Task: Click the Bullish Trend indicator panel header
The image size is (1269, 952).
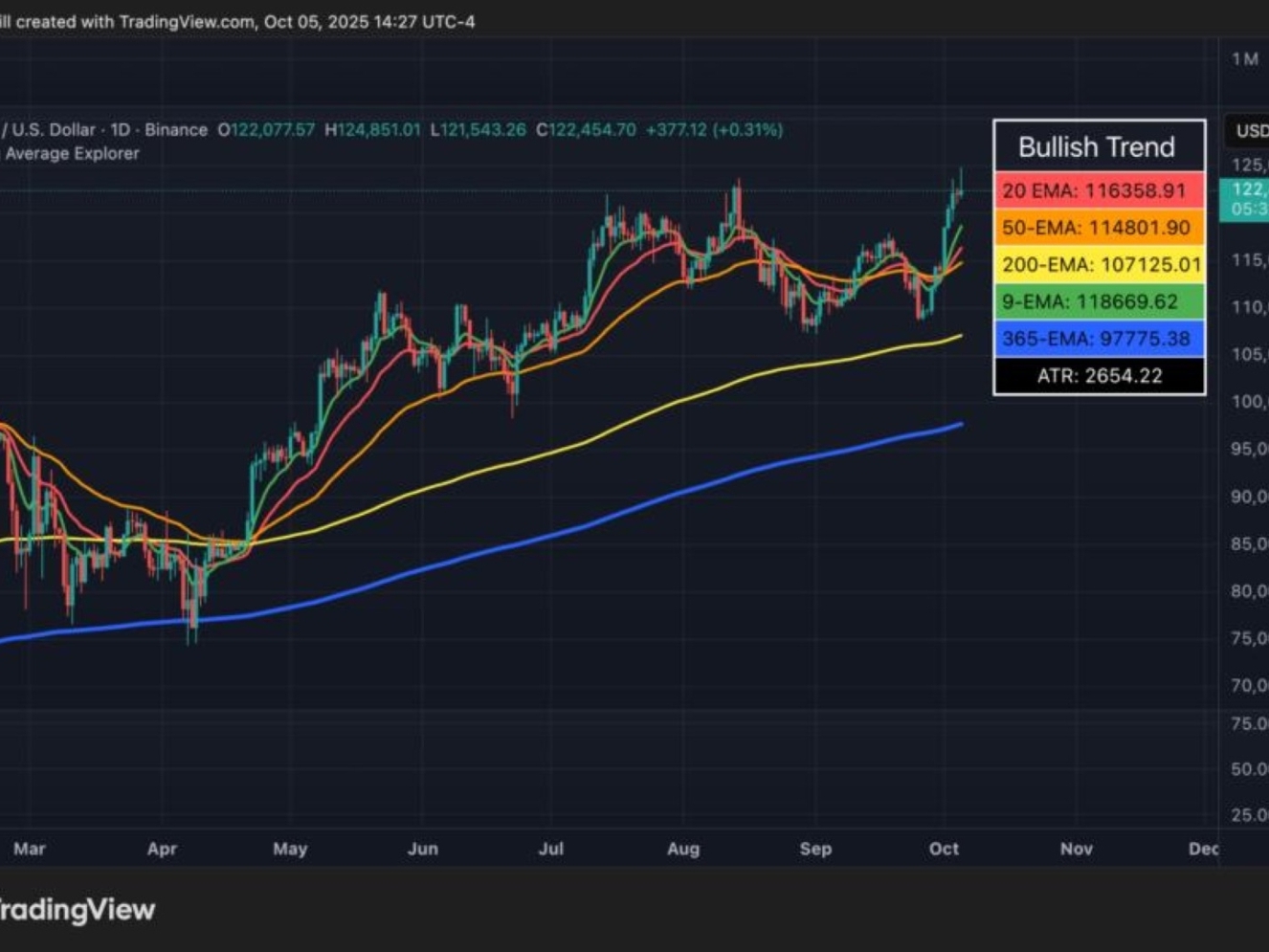Action: (1098, 146)
